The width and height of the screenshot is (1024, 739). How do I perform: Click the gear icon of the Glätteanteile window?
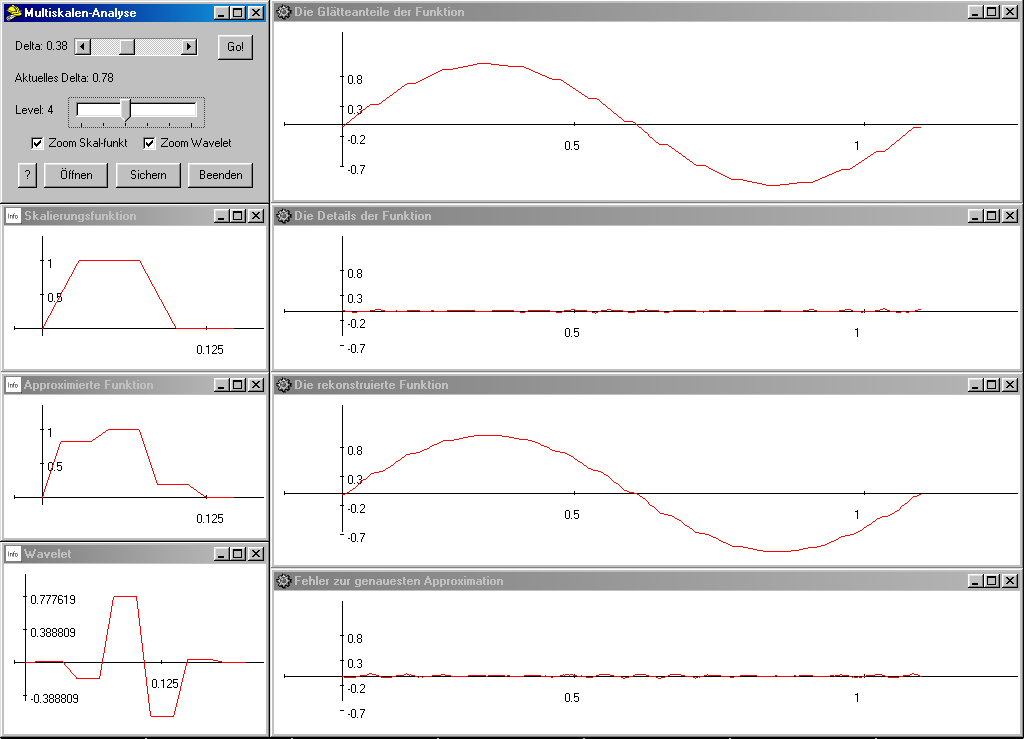pyautogui.click(x=283, y=12)
